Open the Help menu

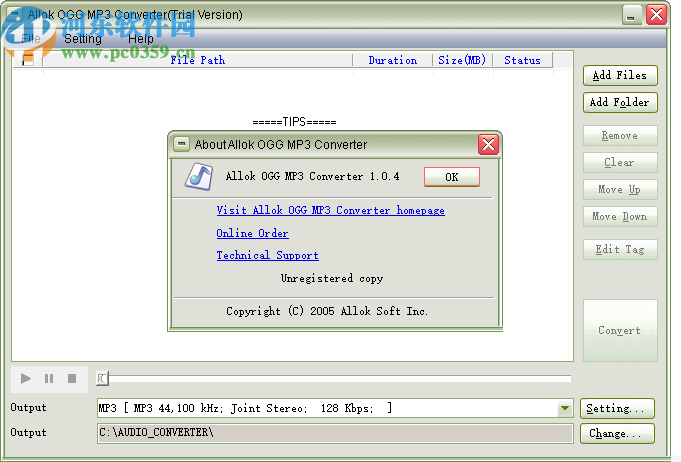[140, 39]
